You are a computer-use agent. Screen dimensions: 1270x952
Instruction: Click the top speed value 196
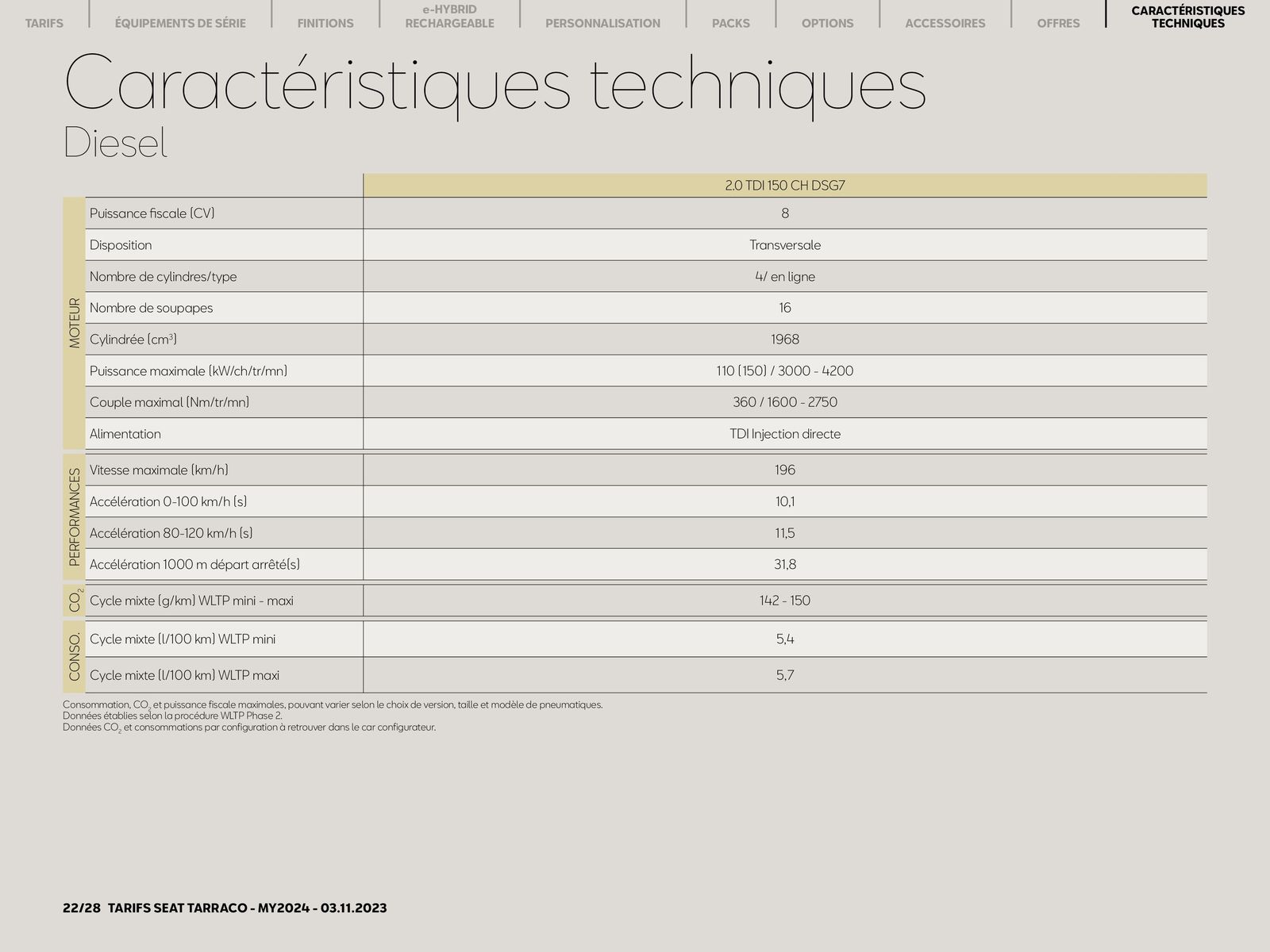785,470
